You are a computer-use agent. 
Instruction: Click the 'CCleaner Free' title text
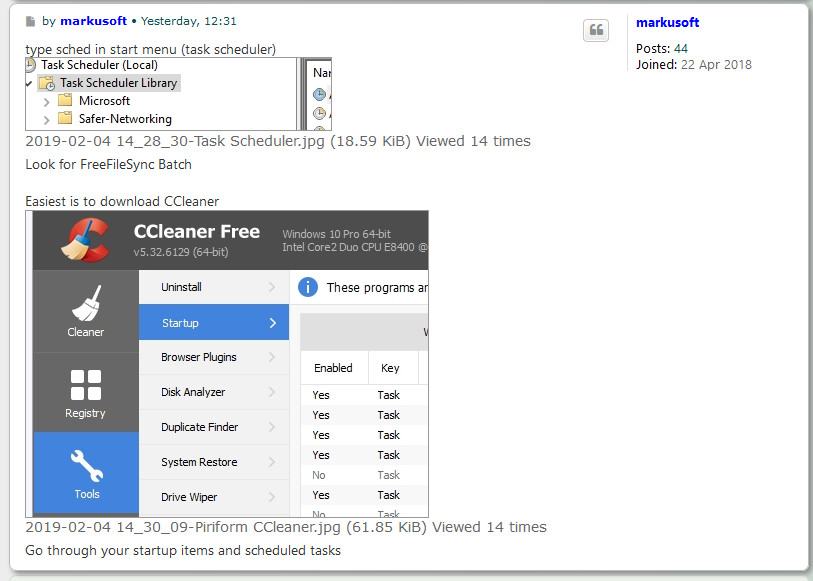coord(197,232)
